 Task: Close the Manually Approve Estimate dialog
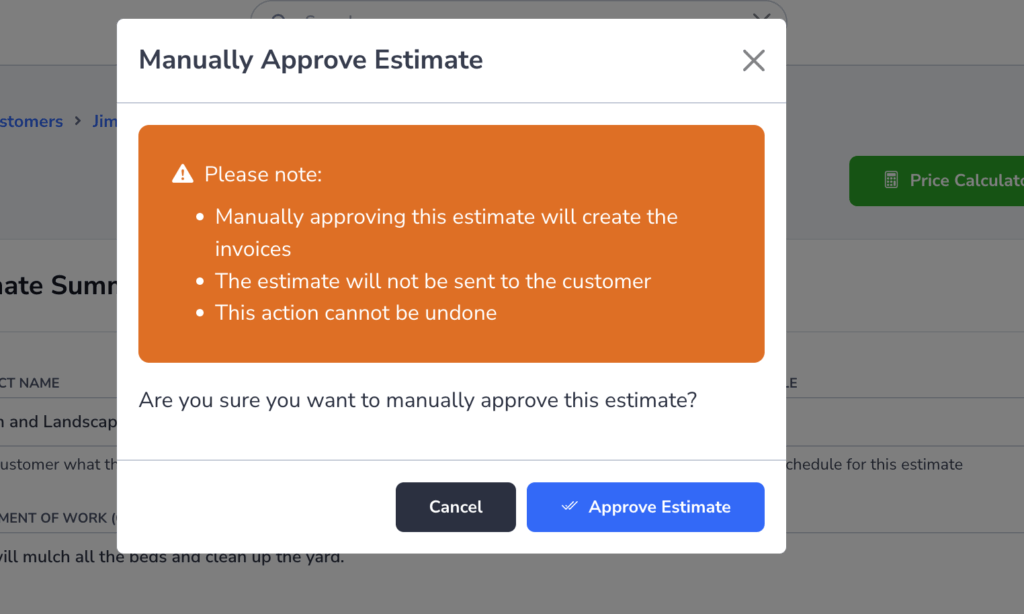[753, 61]
